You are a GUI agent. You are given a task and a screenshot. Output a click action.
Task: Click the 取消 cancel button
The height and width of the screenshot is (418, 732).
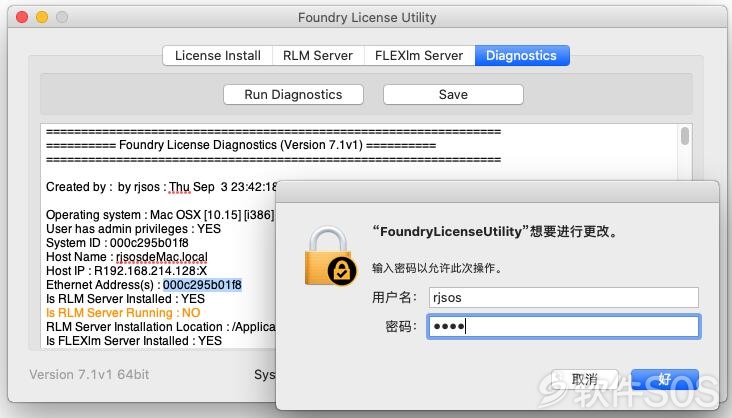tap(585, 379)
